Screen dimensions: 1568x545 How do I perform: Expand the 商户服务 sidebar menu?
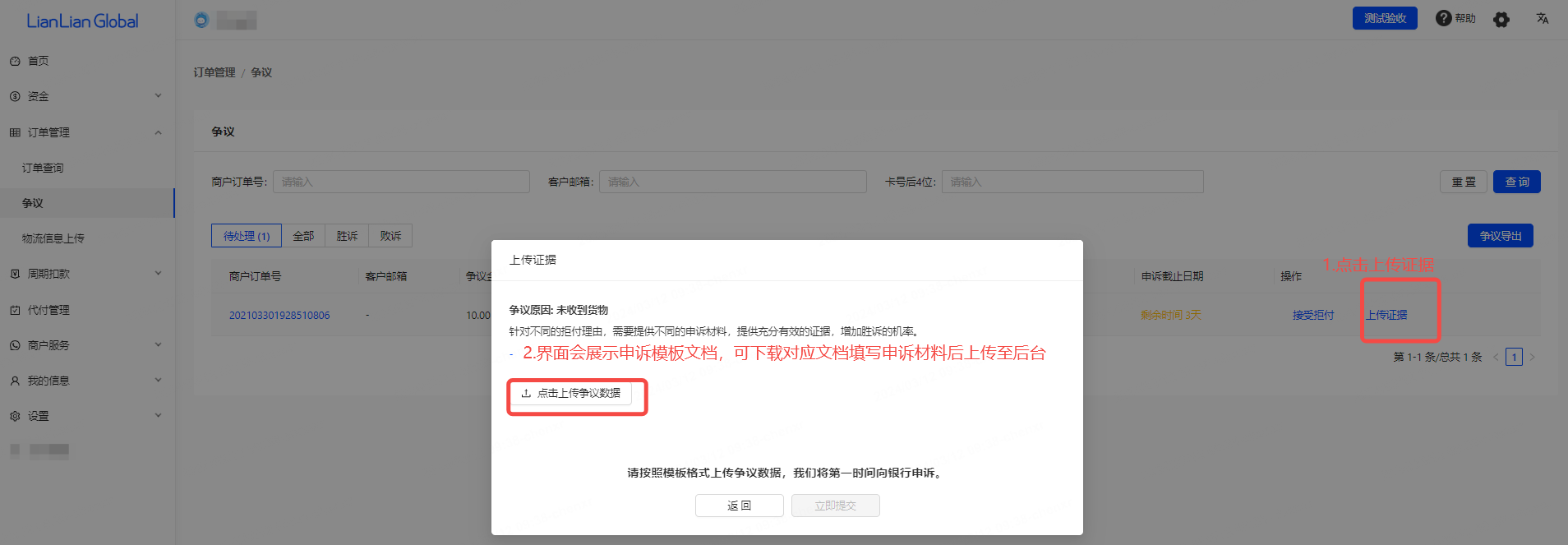pos(87,345)
